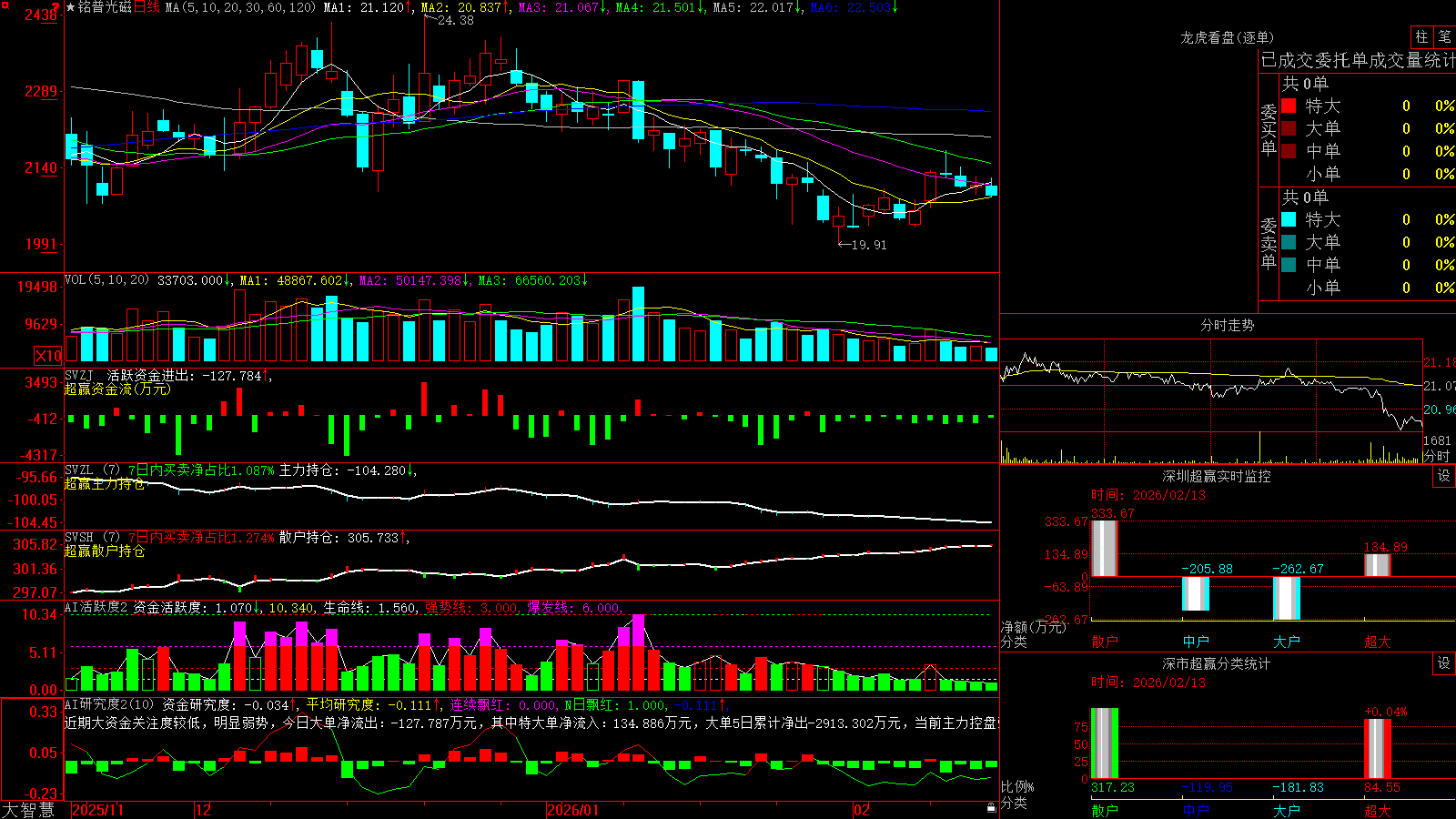Click the SVZJ indicator name
The width and height of the screenshot is (1456, 819).
[x=79, y=376]
